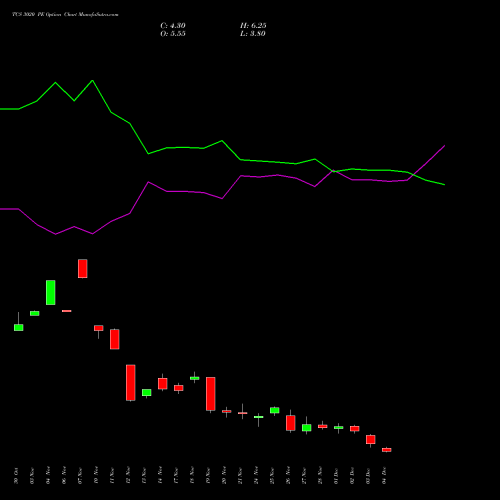
Task: Click the '01 Dec' date label
Action: (x=336, y=476)
